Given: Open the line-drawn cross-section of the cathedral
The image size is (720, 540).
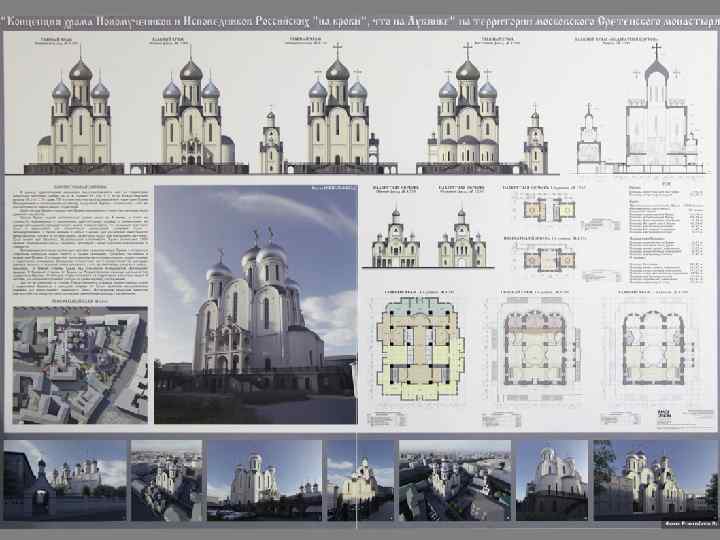Looking at the screenshot, I should pyautogui.click(x=640, y=108).
